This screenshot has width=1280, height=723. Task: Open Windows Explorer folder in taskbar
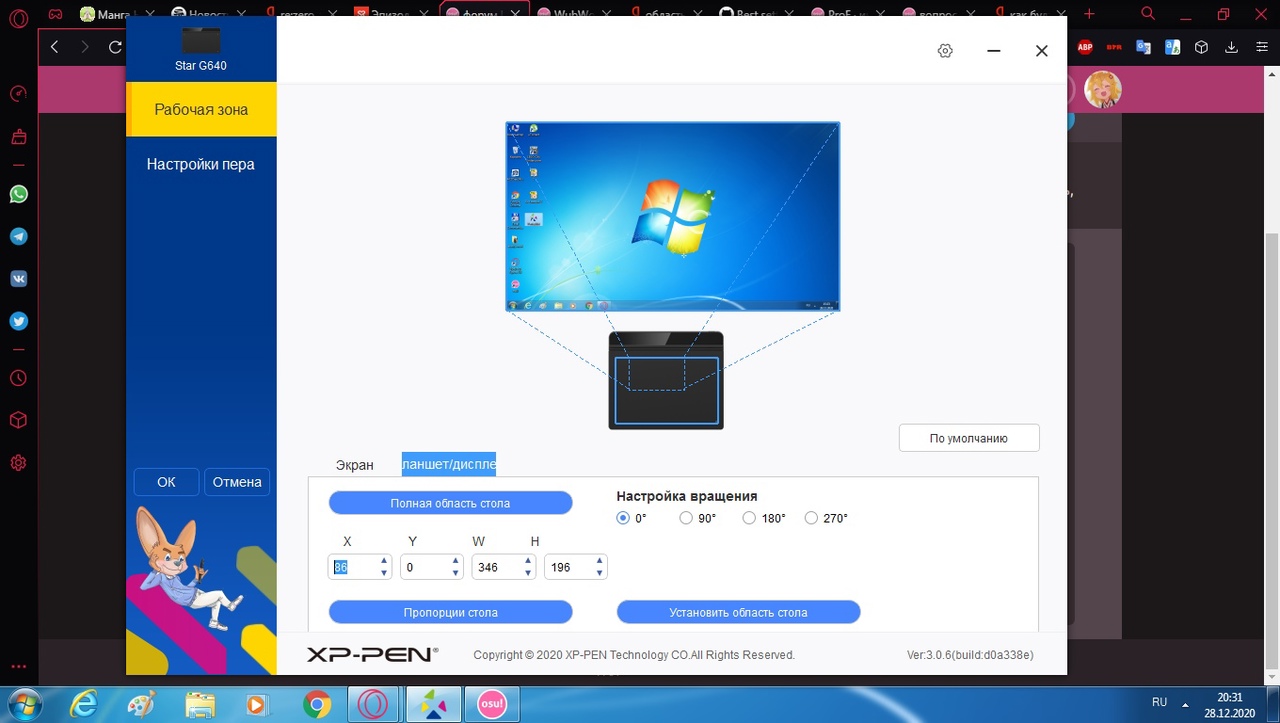201,704
